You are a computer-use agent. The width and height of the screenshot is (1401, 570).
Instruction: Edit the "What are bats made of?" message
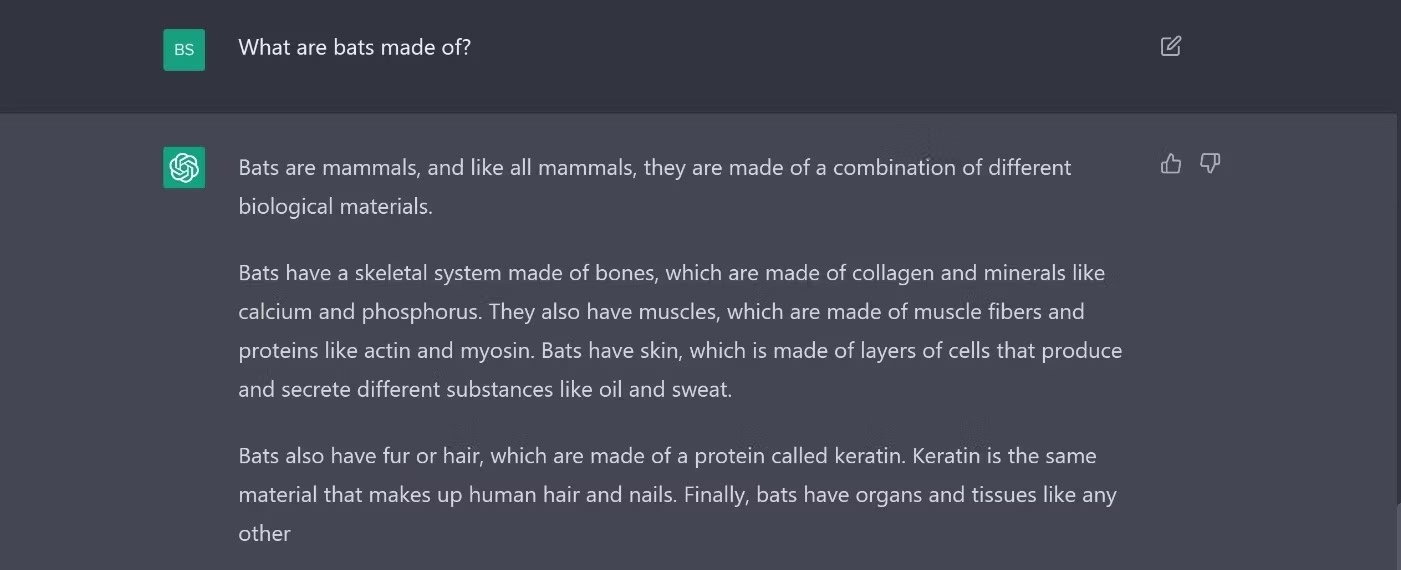tap(1171, 46)
